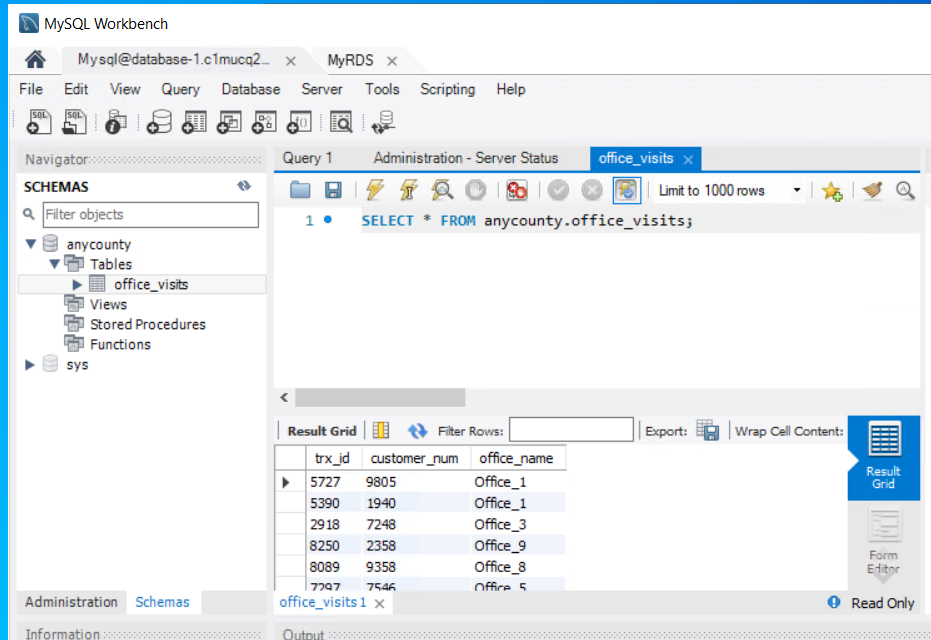Execute statement under cursor icon
Image resolution: width=931 pixels, height=640 pixels.
(x=408, y=190)
